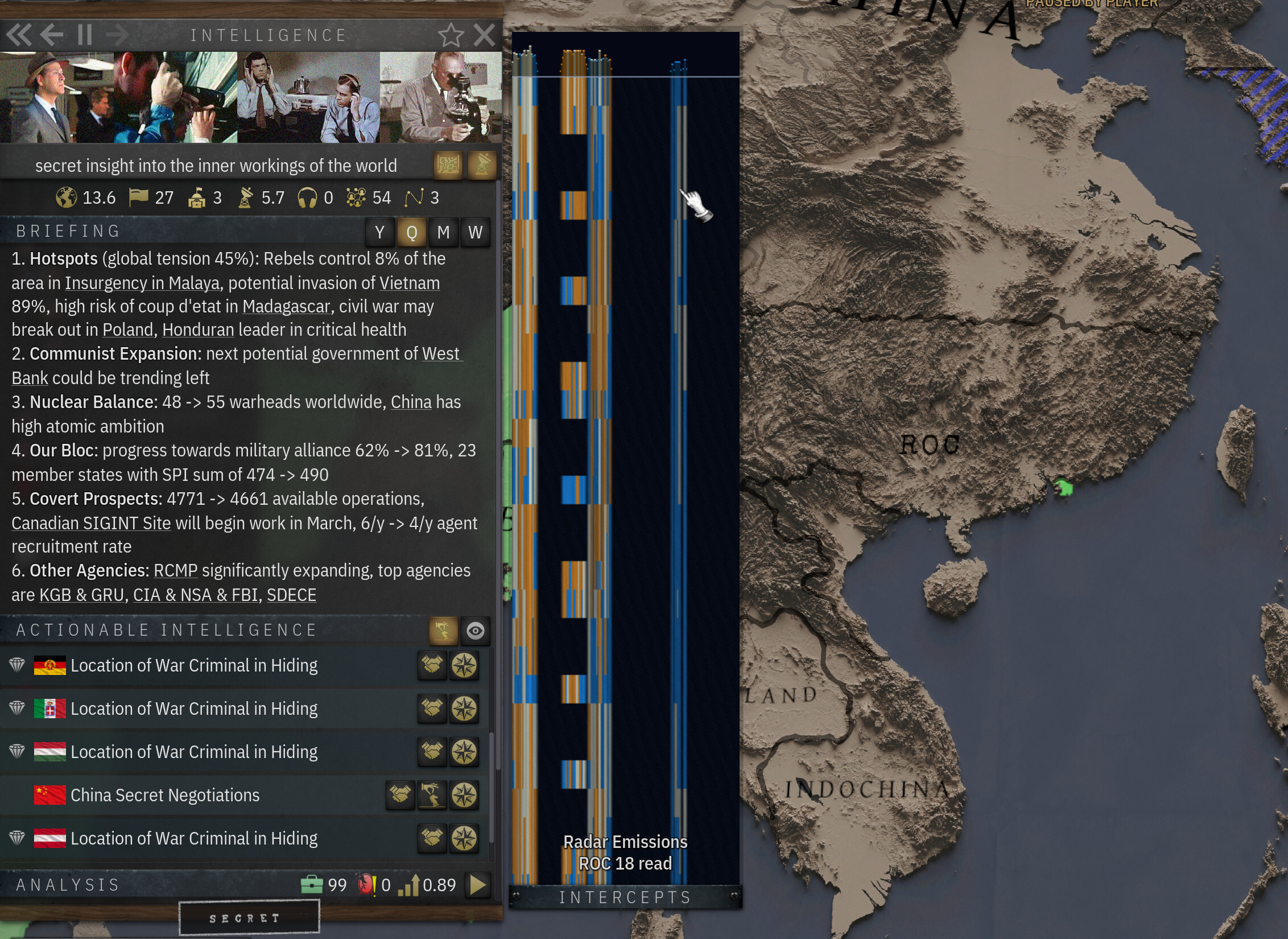The height and width of the screenshot is (939, 1288).
Task: Click the radar dish icon beside subtitle
Action: pos(481,166)
